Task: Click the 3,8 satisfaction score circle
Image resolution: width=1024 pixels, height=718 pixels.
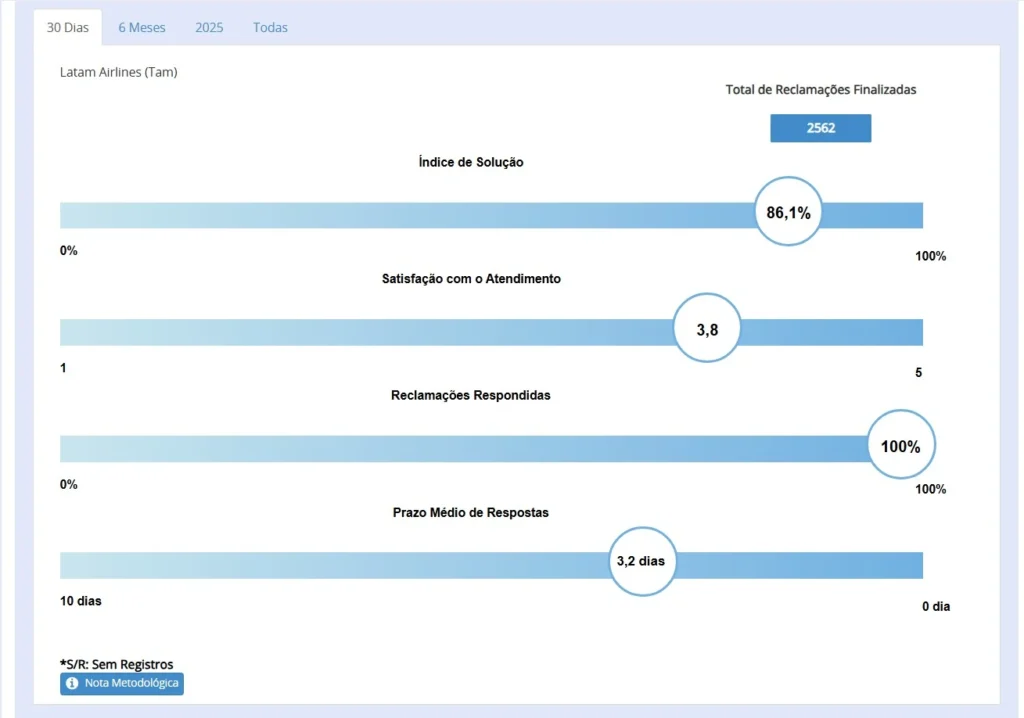Action: click(707, 329)
